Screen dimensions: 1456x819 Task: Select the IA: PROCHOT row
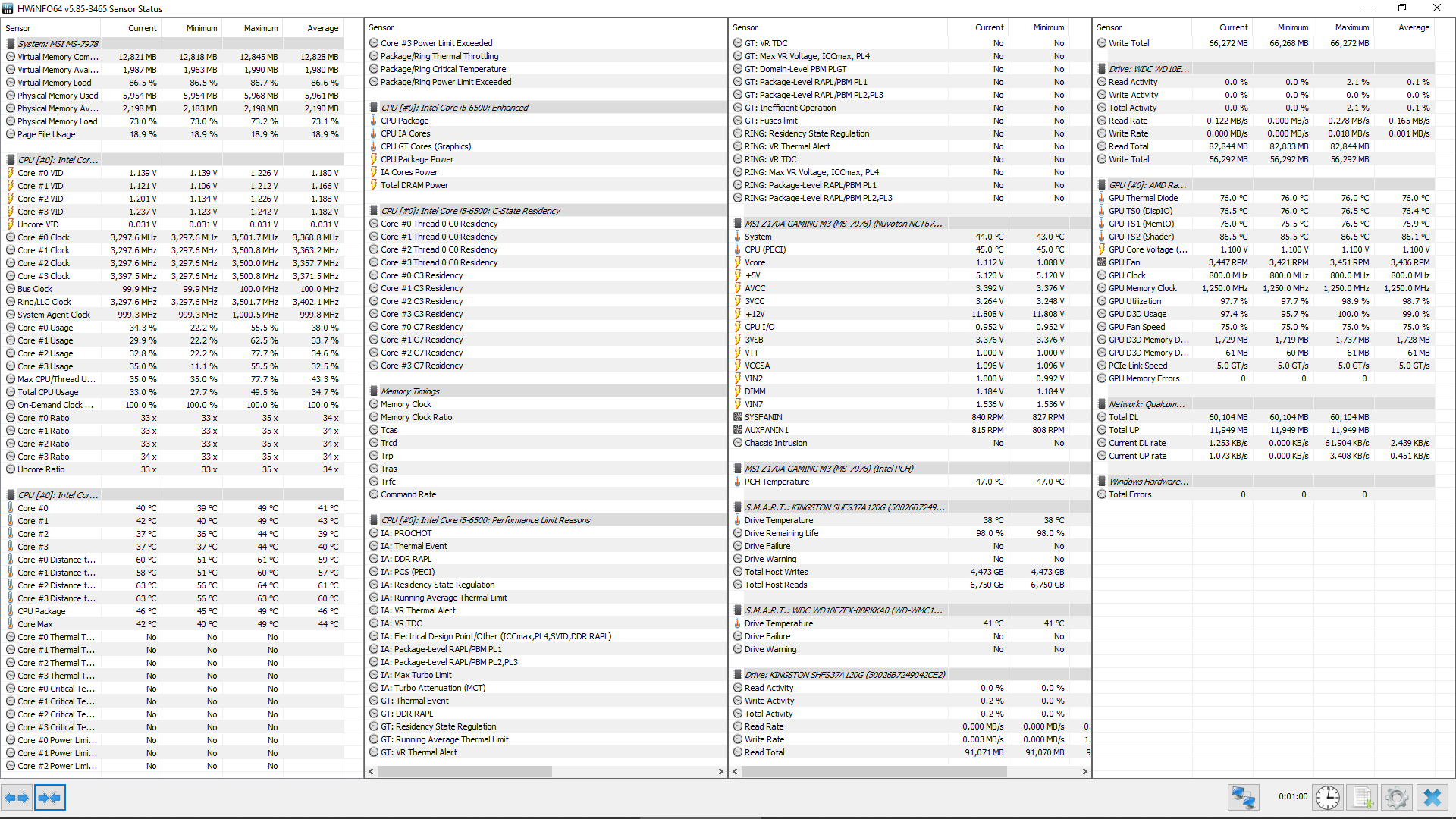[x=546, y=533]
